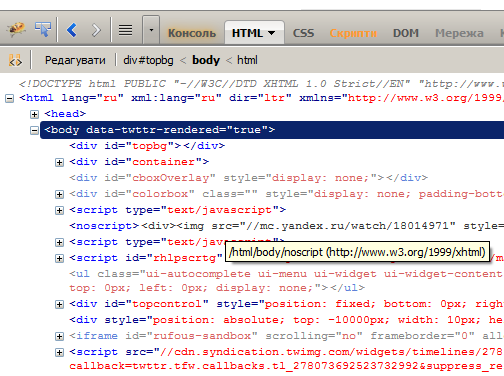Activate the element inspector pointer icon

pos(43,29)
